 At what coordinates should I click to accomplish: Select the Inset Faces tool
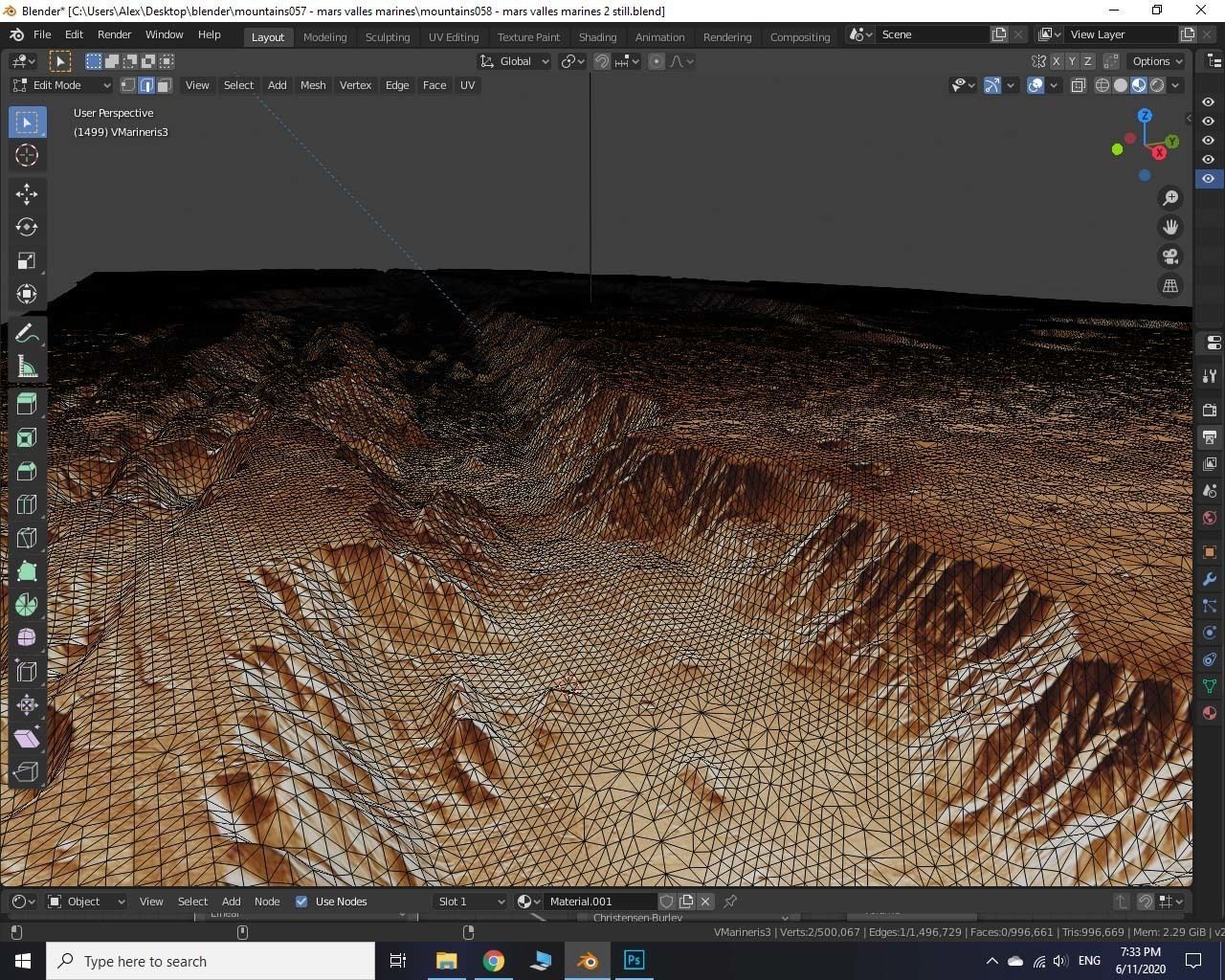pyautogui.click(x=27, y=437)
